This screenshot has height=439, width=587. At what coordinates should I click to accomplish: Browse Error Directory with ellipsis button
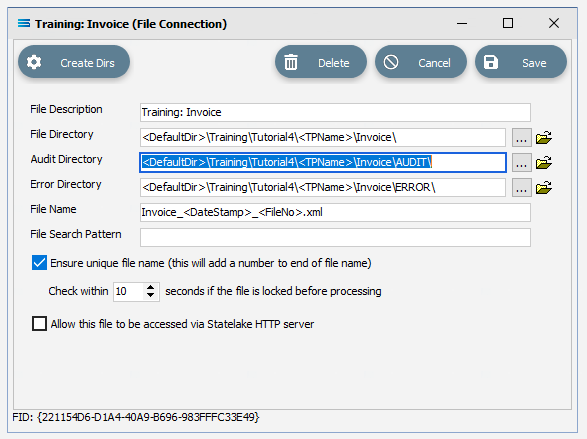click(x=521, y=187)
